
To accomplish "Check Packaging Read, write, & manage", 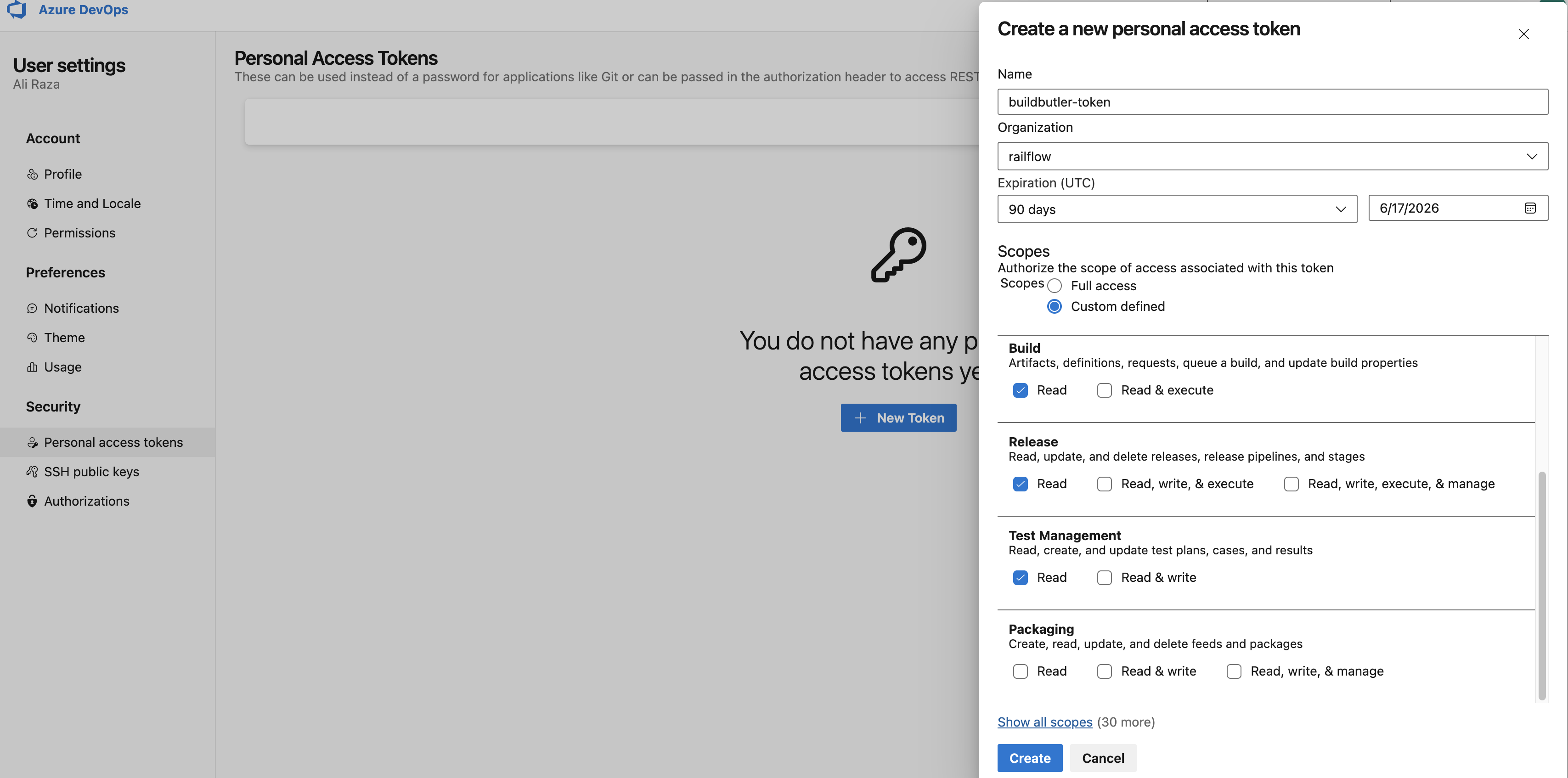I will point(1234,671).
